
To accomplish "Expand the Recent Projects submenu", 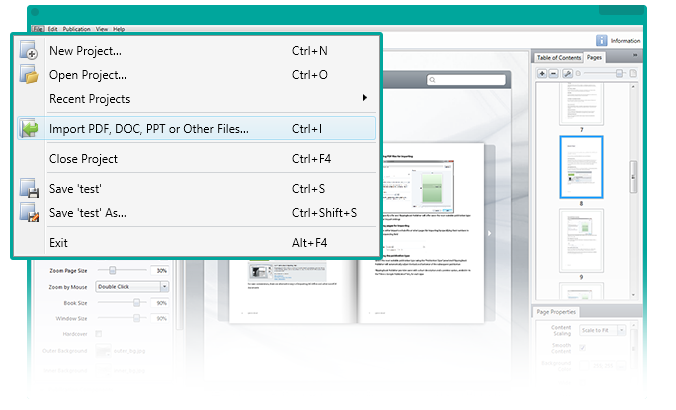I will [197, 99].
